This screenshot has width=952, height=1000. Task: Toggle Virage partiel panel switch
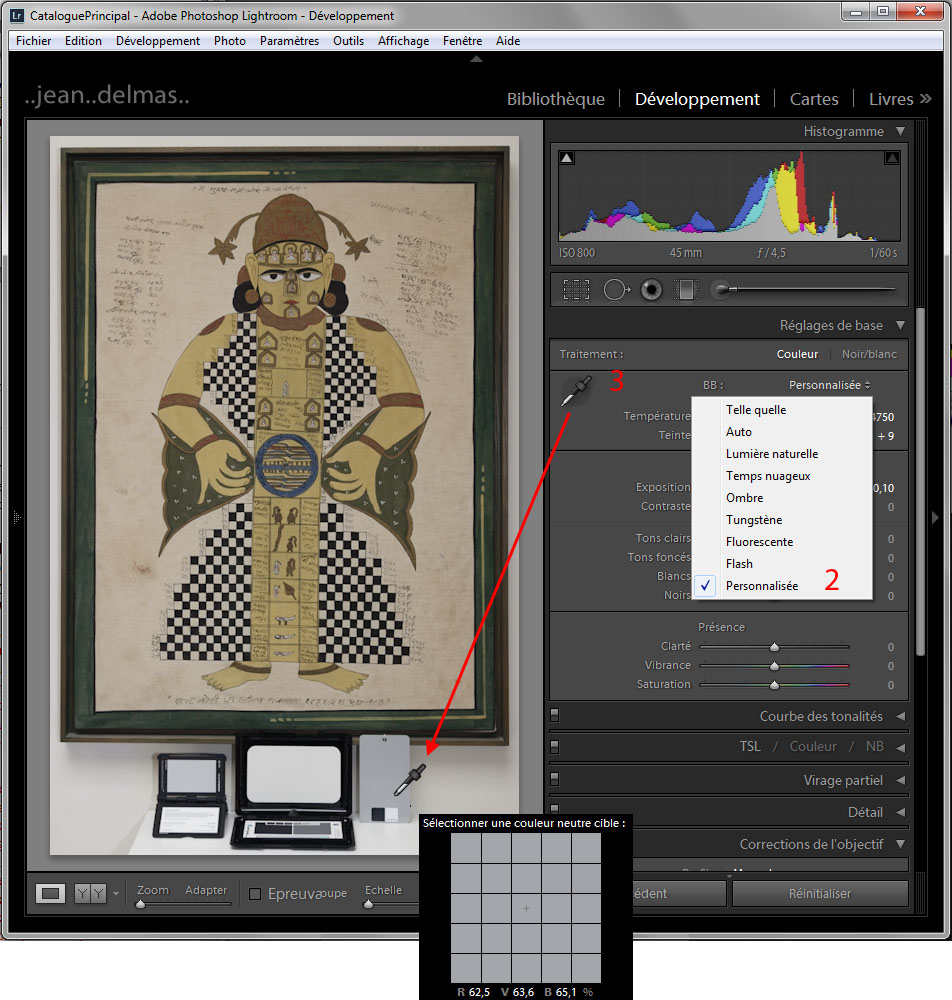click(555, 779)
